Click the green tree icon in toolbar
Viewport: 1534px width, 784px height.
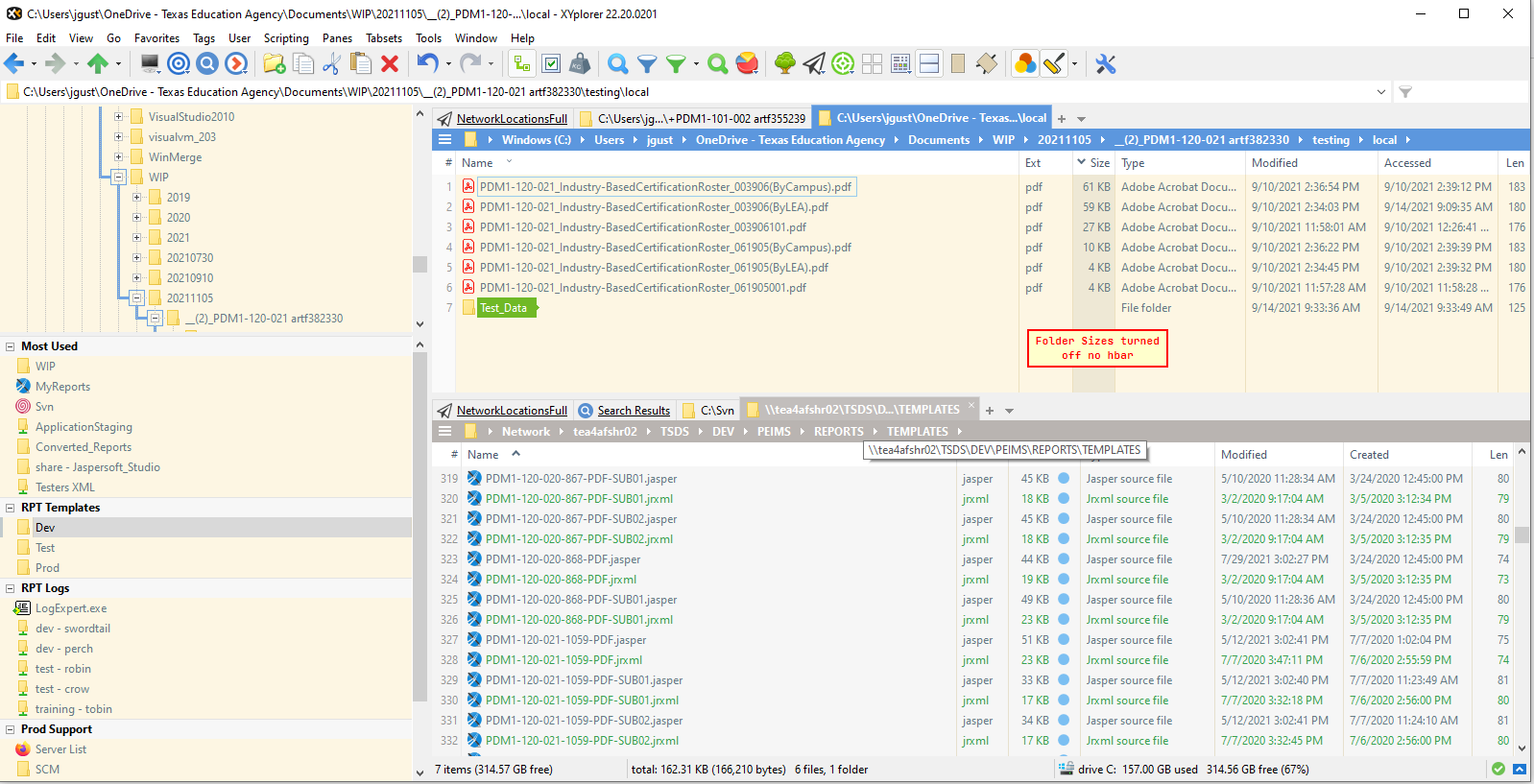(x=784, y=64)
